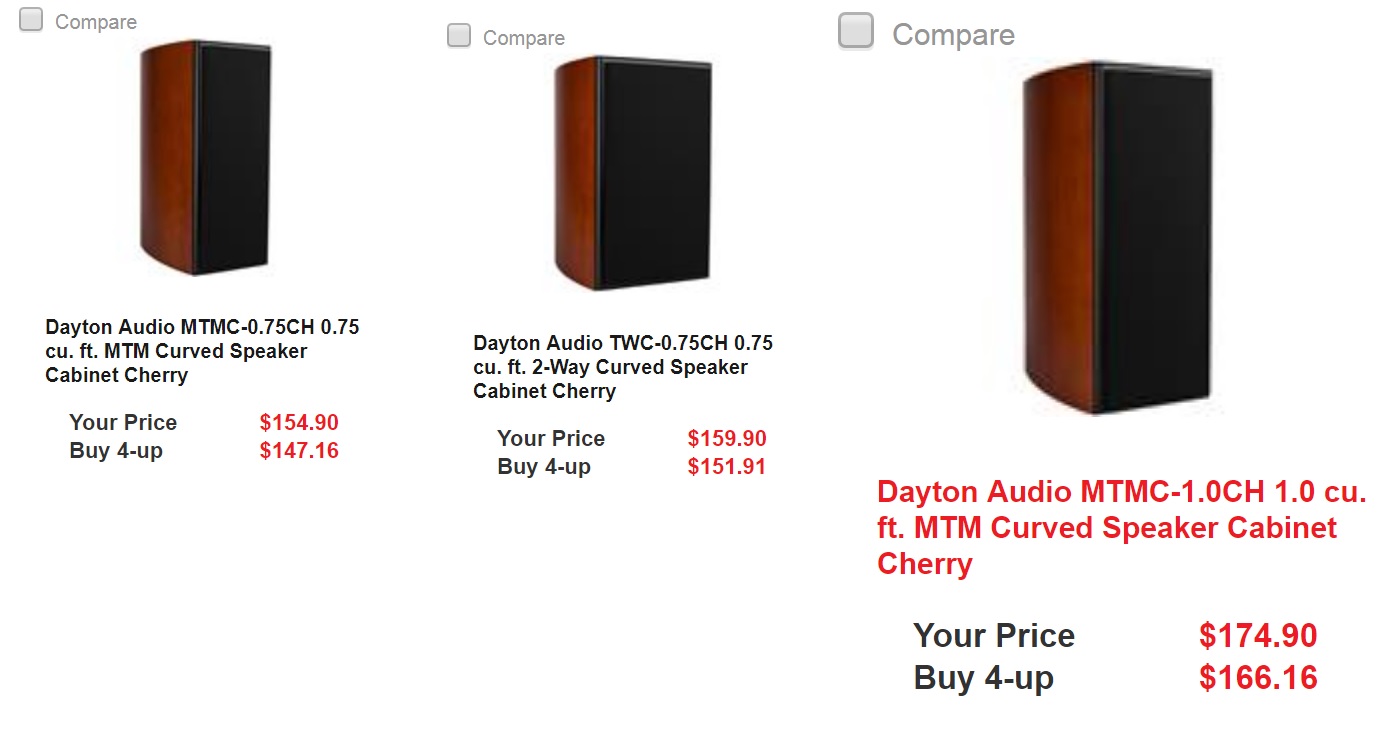Select the $174.90 price

[1258, 636]
